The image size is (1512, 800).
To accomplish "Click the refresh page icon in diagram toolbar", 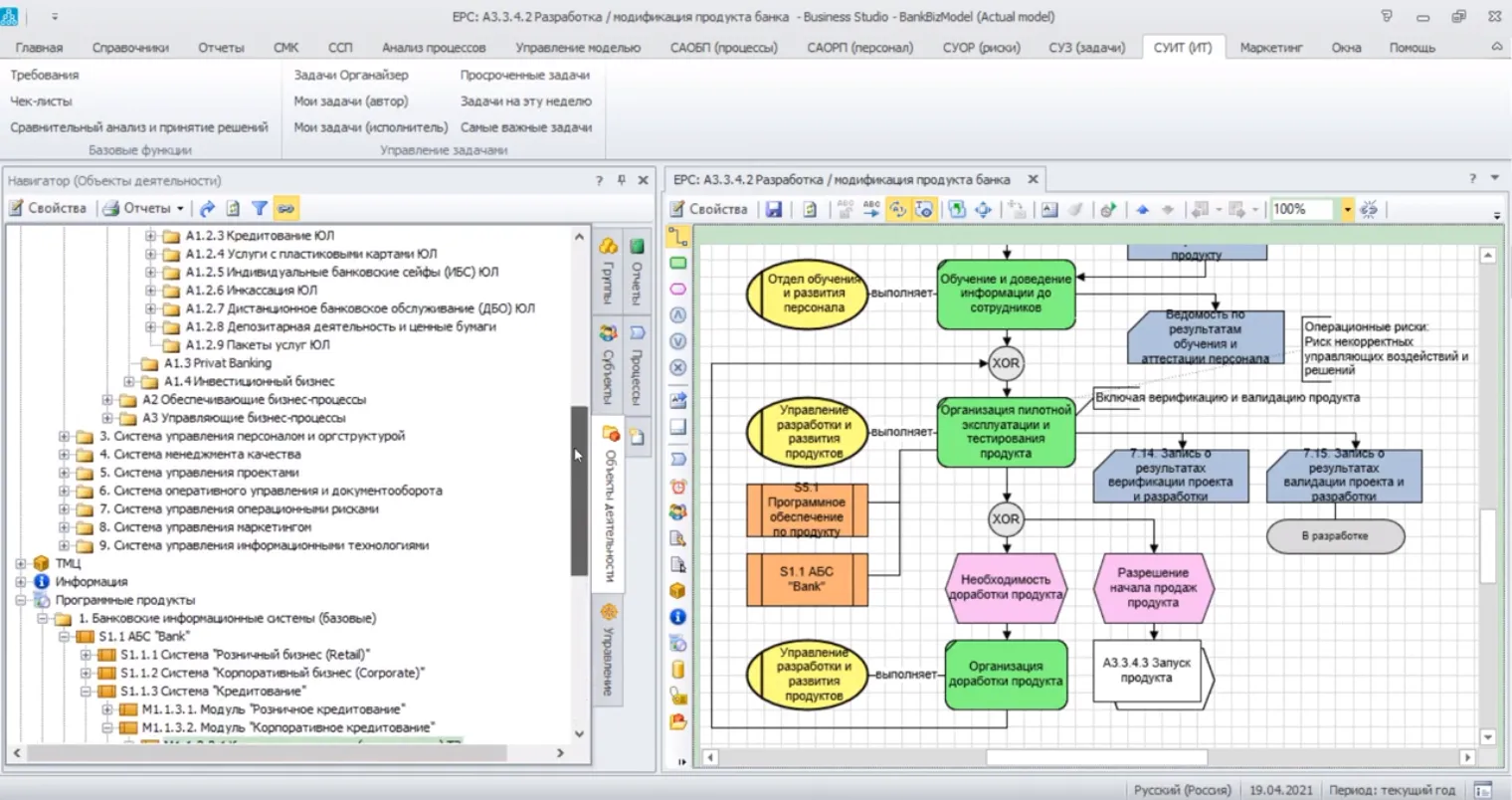I will [810, 209].
